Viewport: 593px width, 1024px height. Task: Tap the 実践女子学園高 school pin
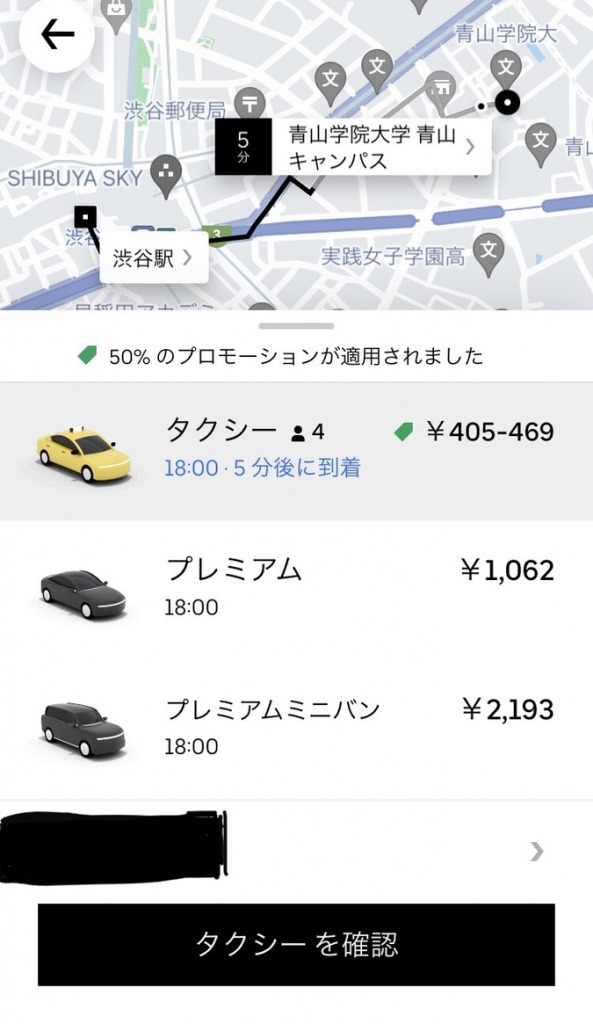tap(489, 253)
